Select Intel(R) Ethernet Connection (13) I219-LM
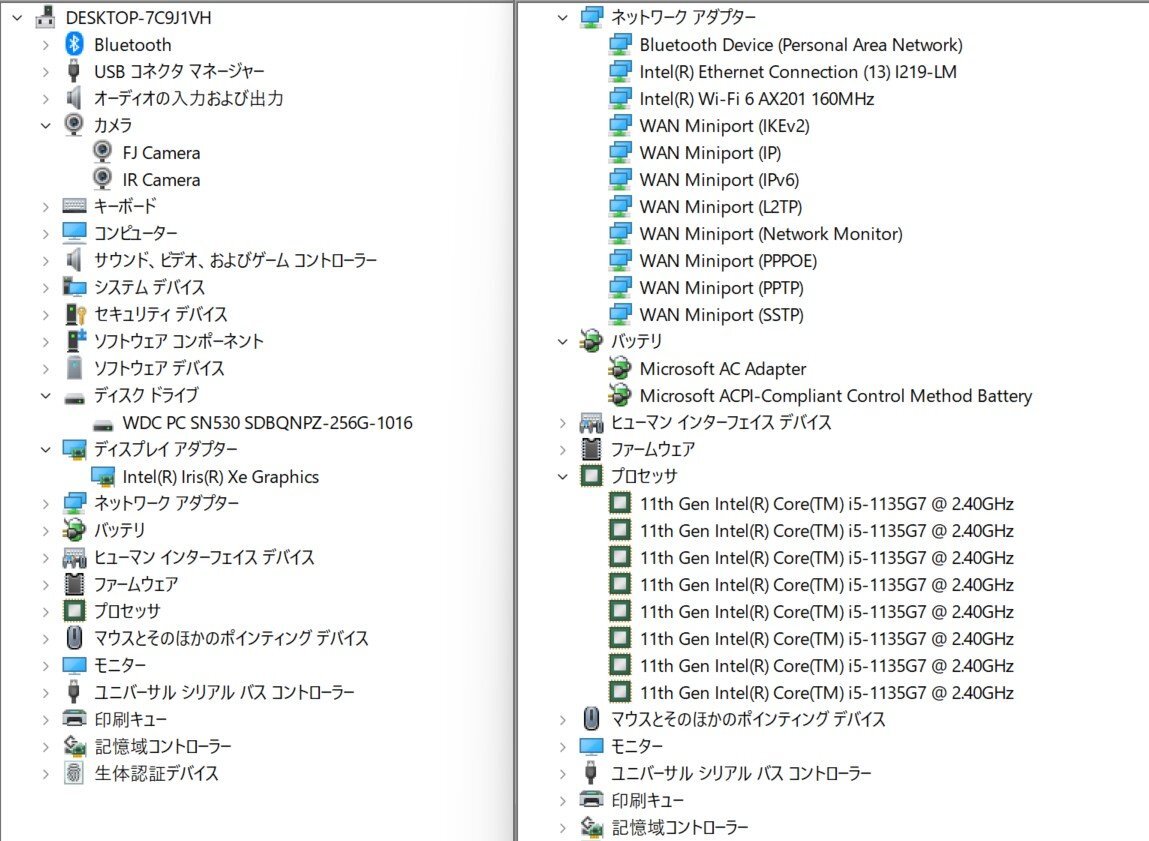This screenshot has width=1149, height=841. (x=798, y=71)
